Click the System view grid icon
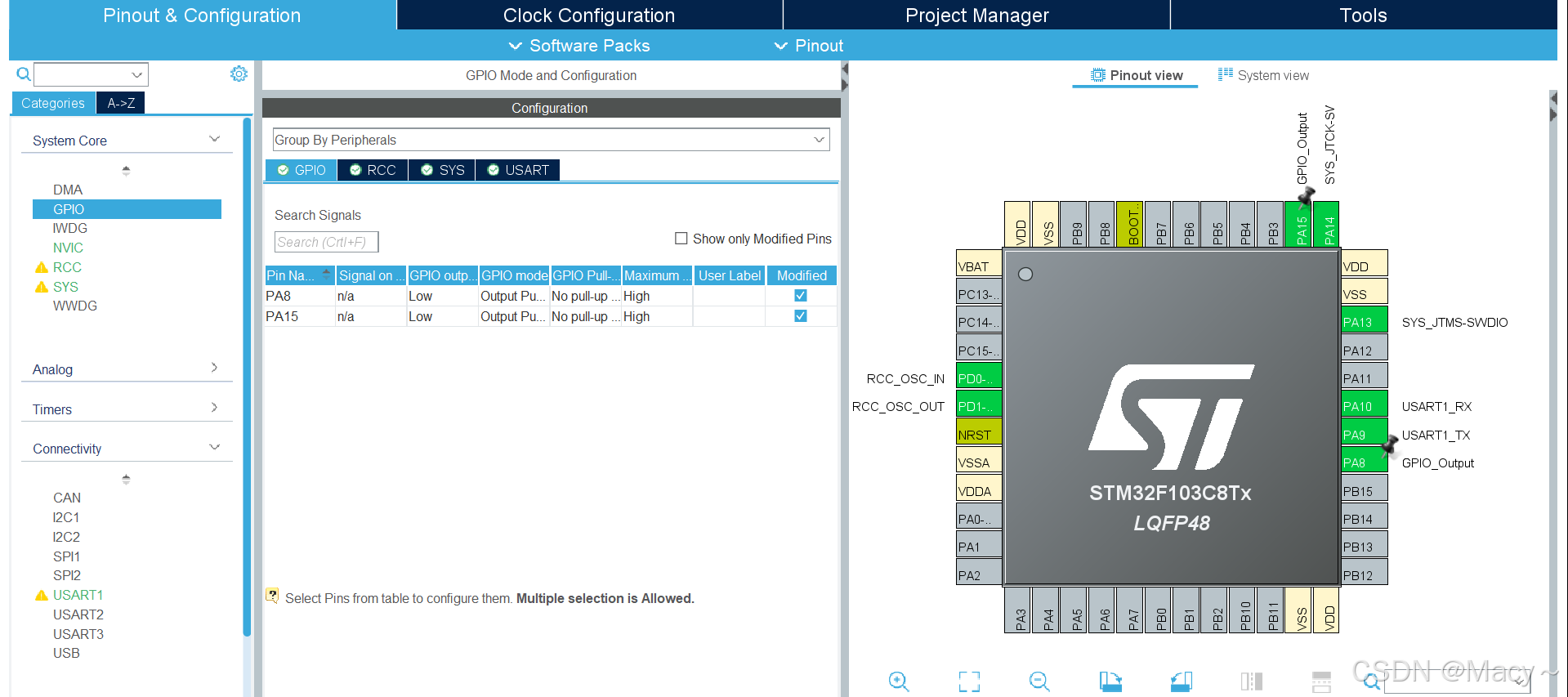This screenshot has width=1568, height=697. click(1226, 74)
